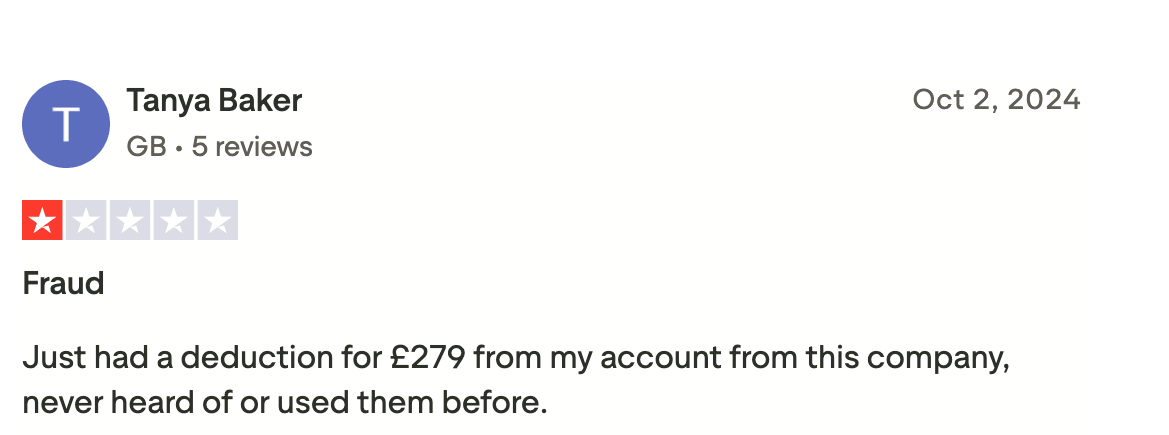This screenshot has width=1169, height=435.
Task: Select the second grey rating star
Action: (86, 221)
